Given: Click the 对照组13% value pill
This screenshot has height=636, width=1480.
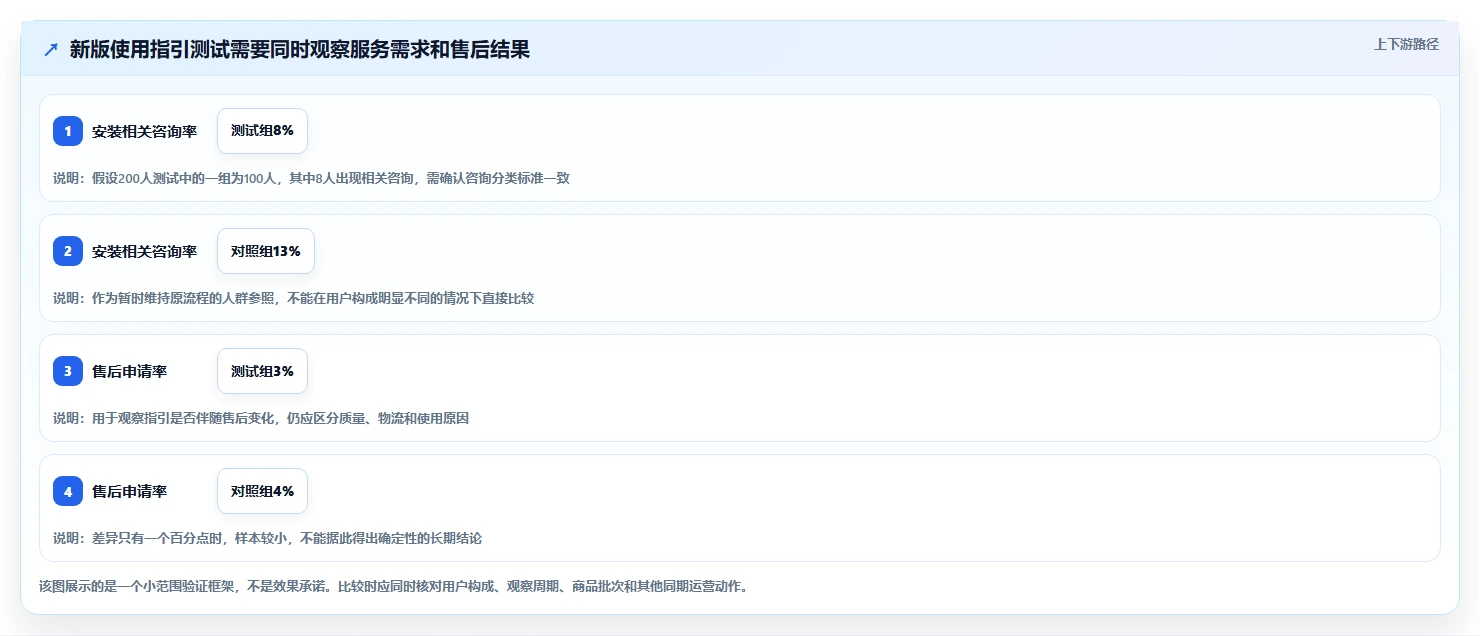Looking at the screenshot, I should point(266,251).
